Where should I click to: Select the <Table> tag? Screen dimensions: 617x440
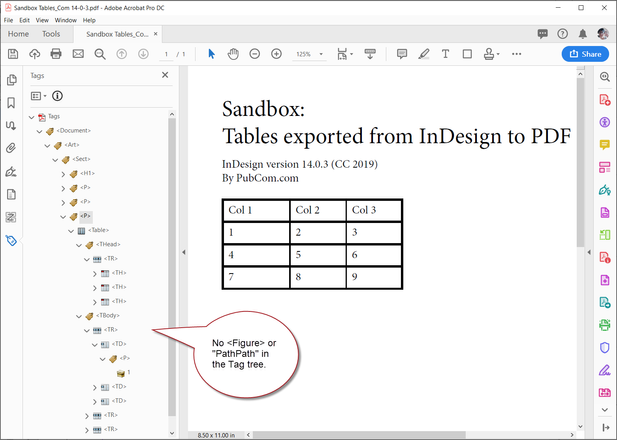[98, 230]
